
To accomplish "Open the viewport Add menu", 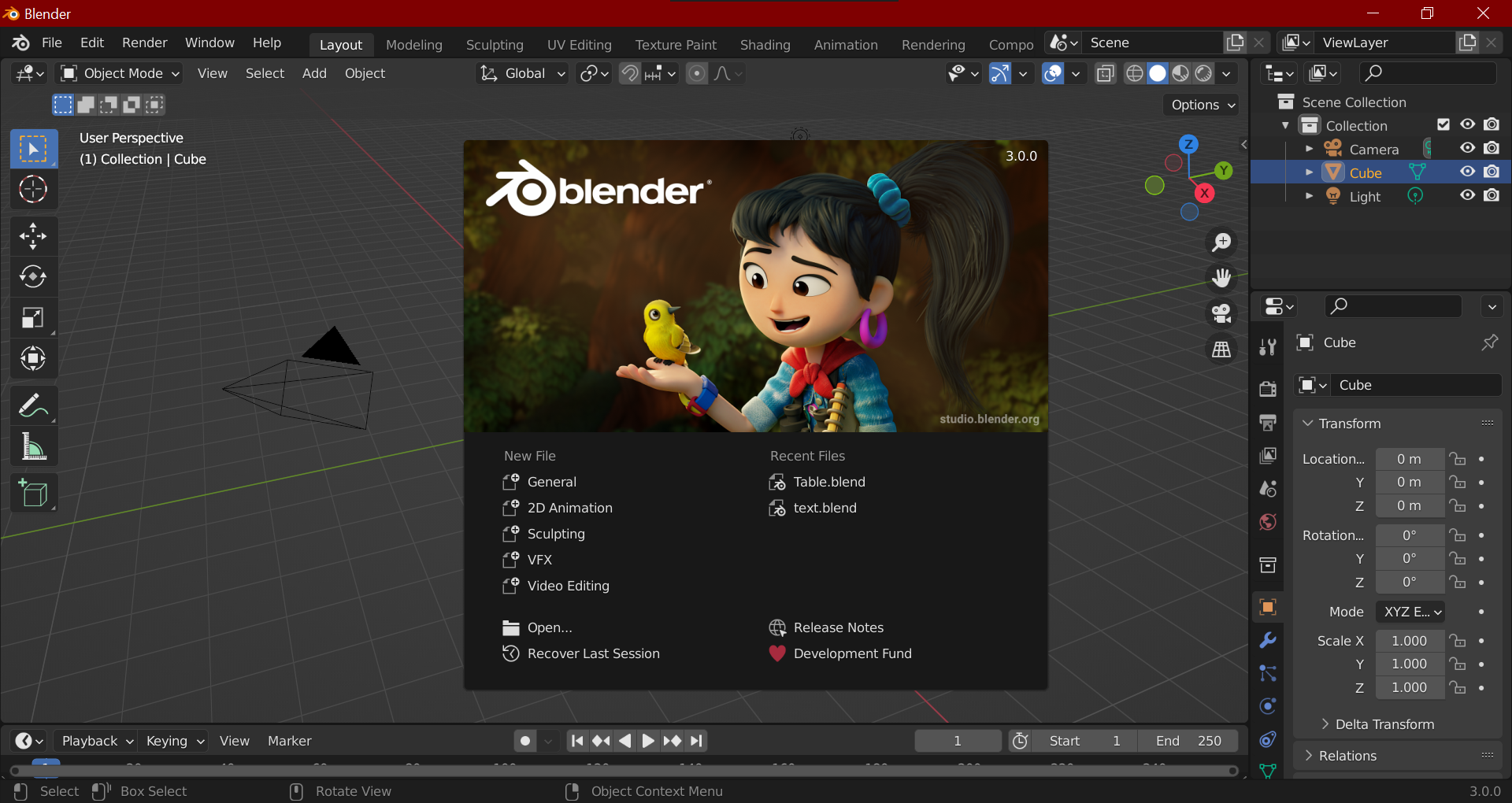I will pos(314,73).
